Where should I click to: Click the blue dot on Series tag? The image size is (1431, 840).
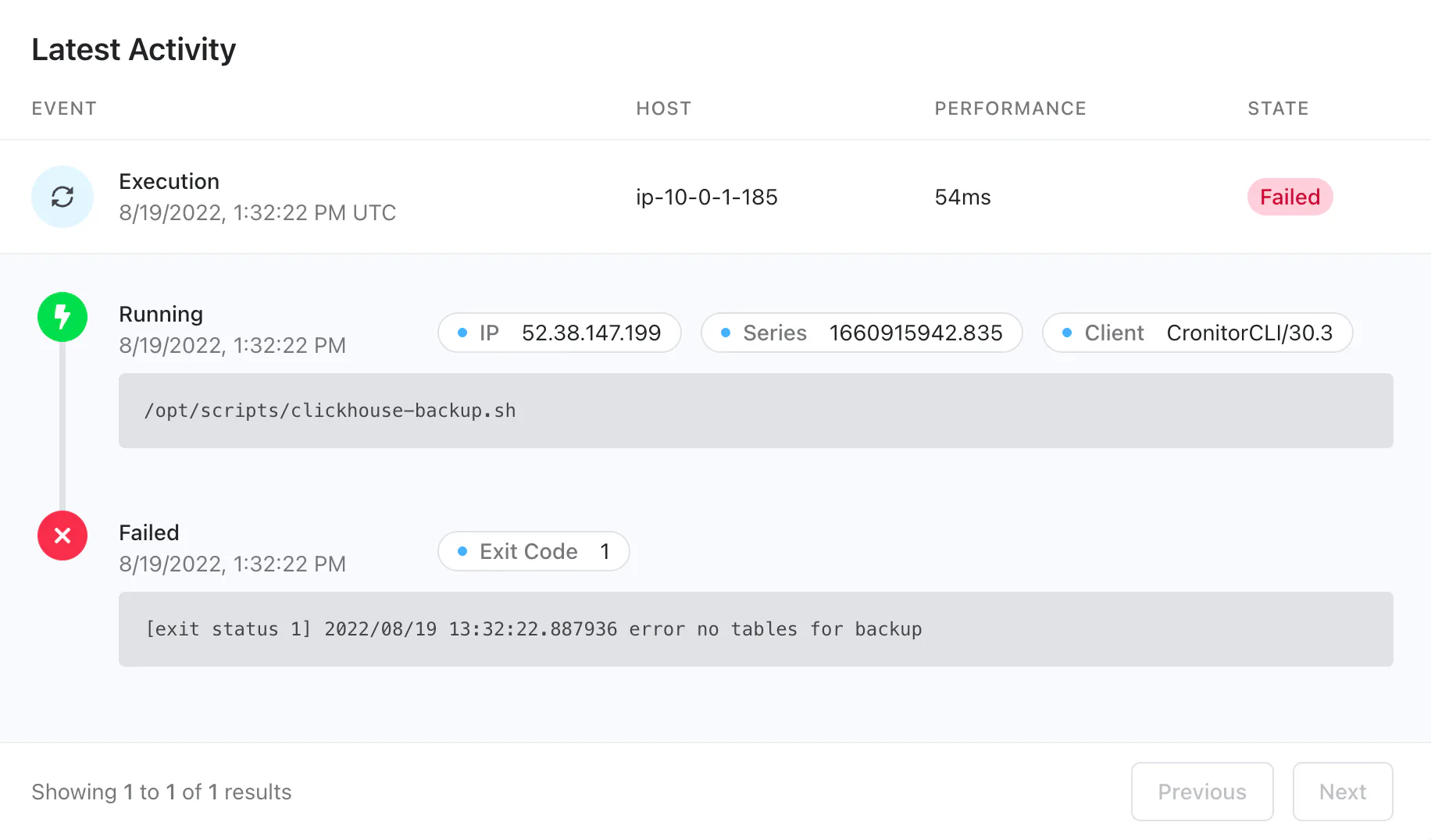[726, 333]
